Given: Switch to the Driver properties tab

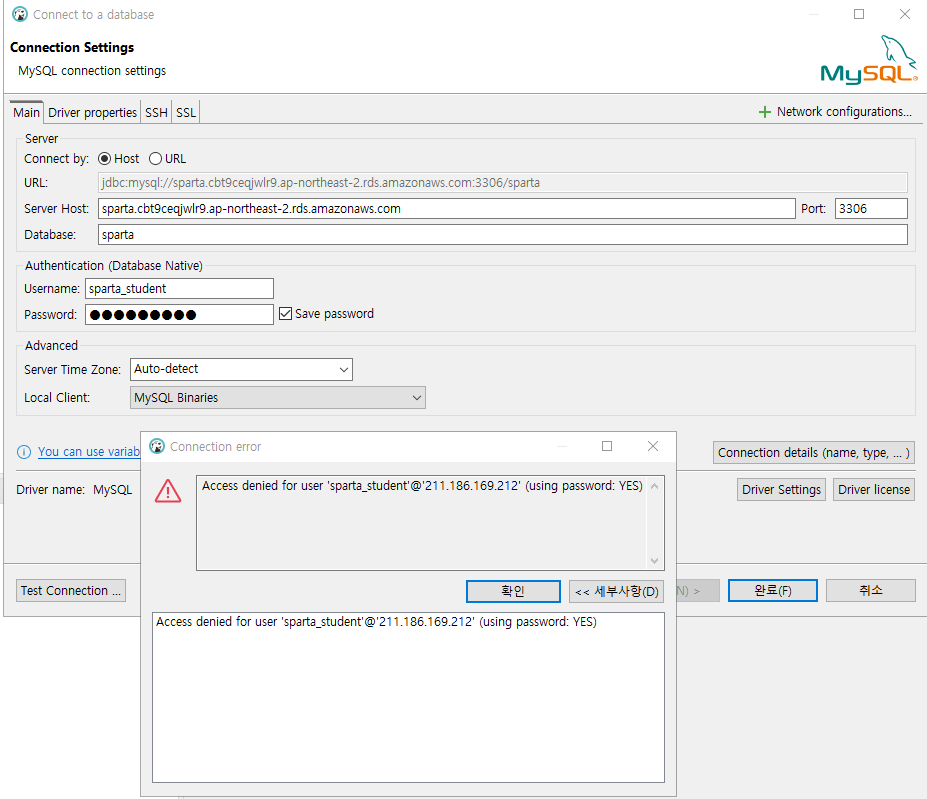Looking at the screenshot, I should click(x=92, y=112).
